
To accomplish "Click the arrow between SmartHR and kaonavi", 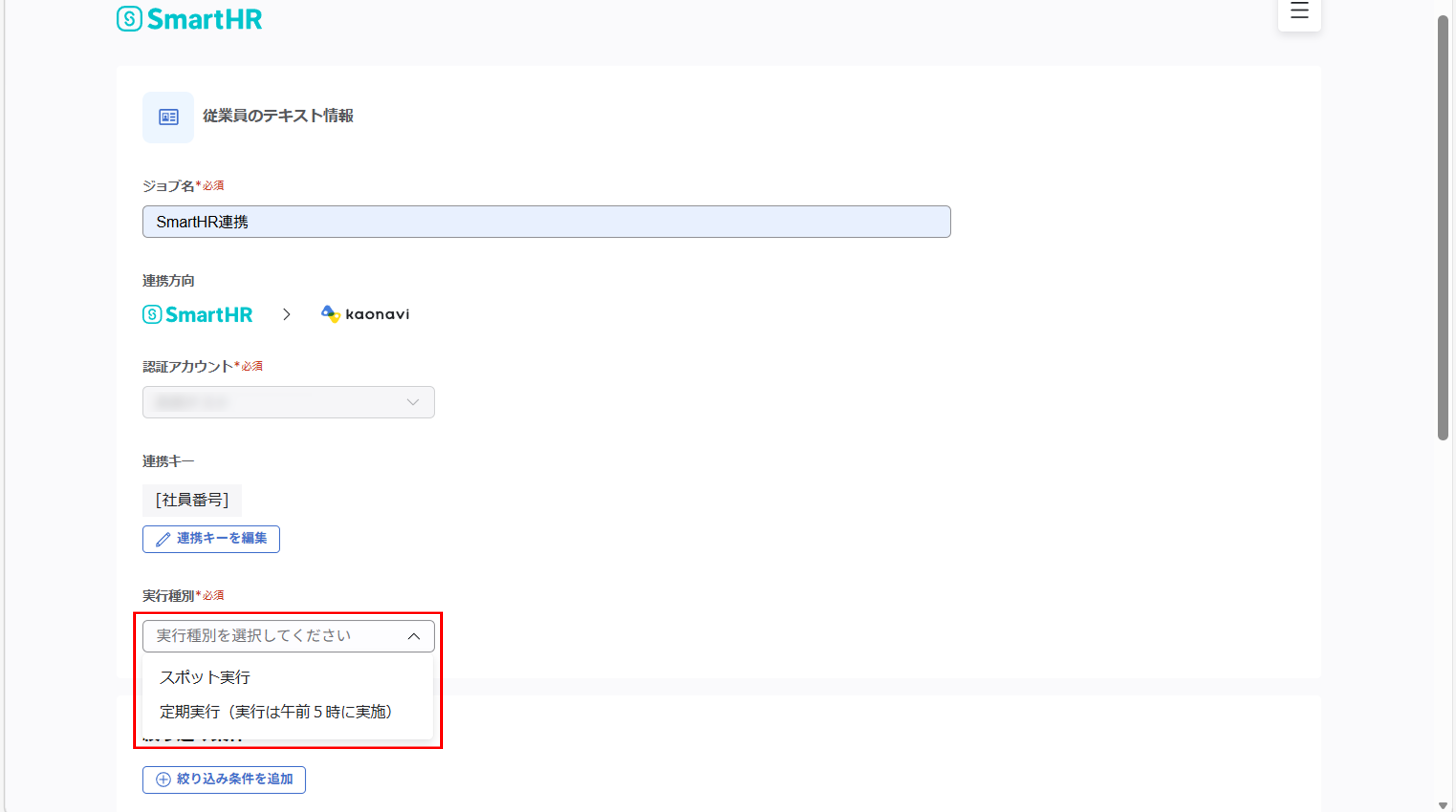I will pyautogui.click(x=287, y=314).
